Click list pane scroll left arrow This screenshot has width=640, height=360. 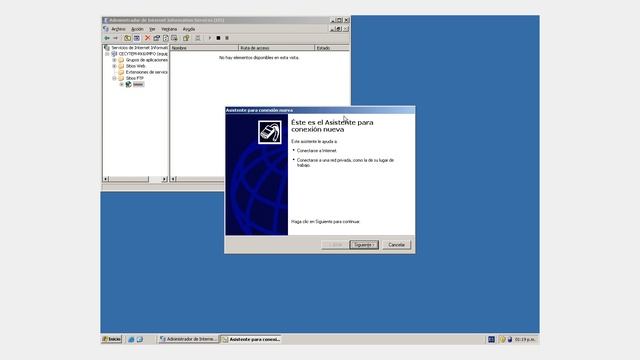173,179
